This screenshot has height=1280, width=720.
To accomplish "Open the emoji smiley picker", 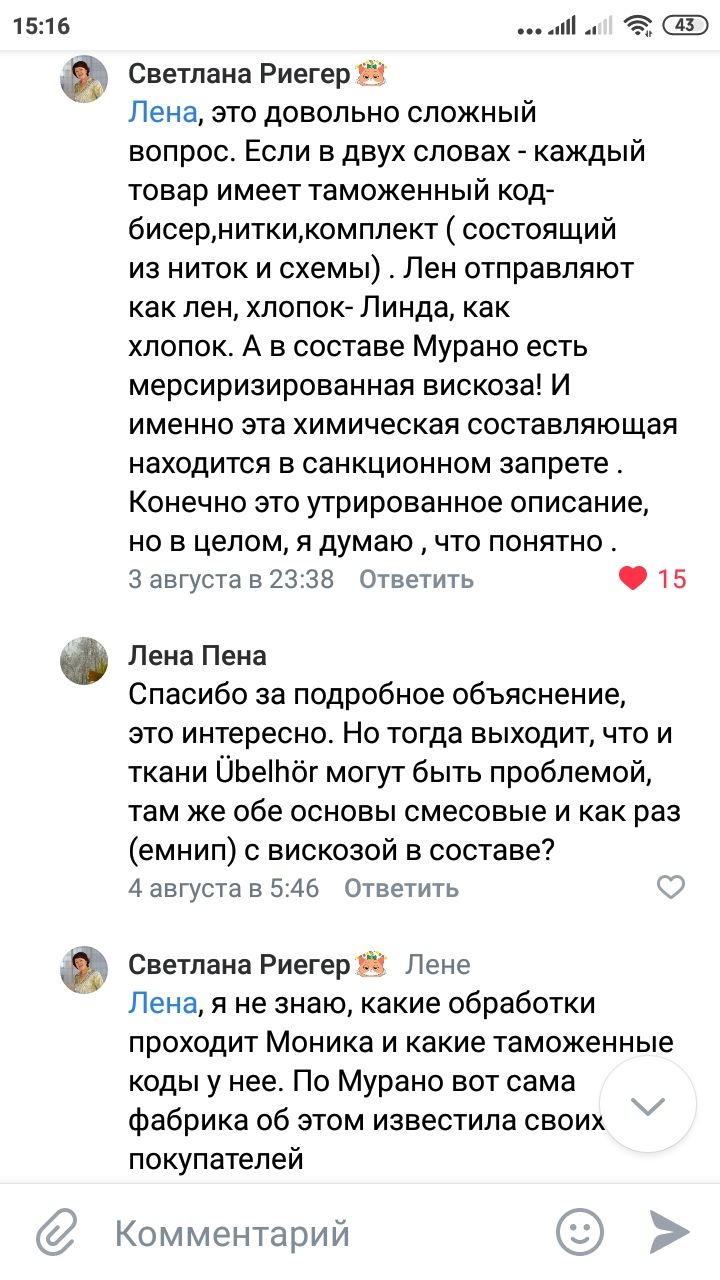I will pos(580,1232).
